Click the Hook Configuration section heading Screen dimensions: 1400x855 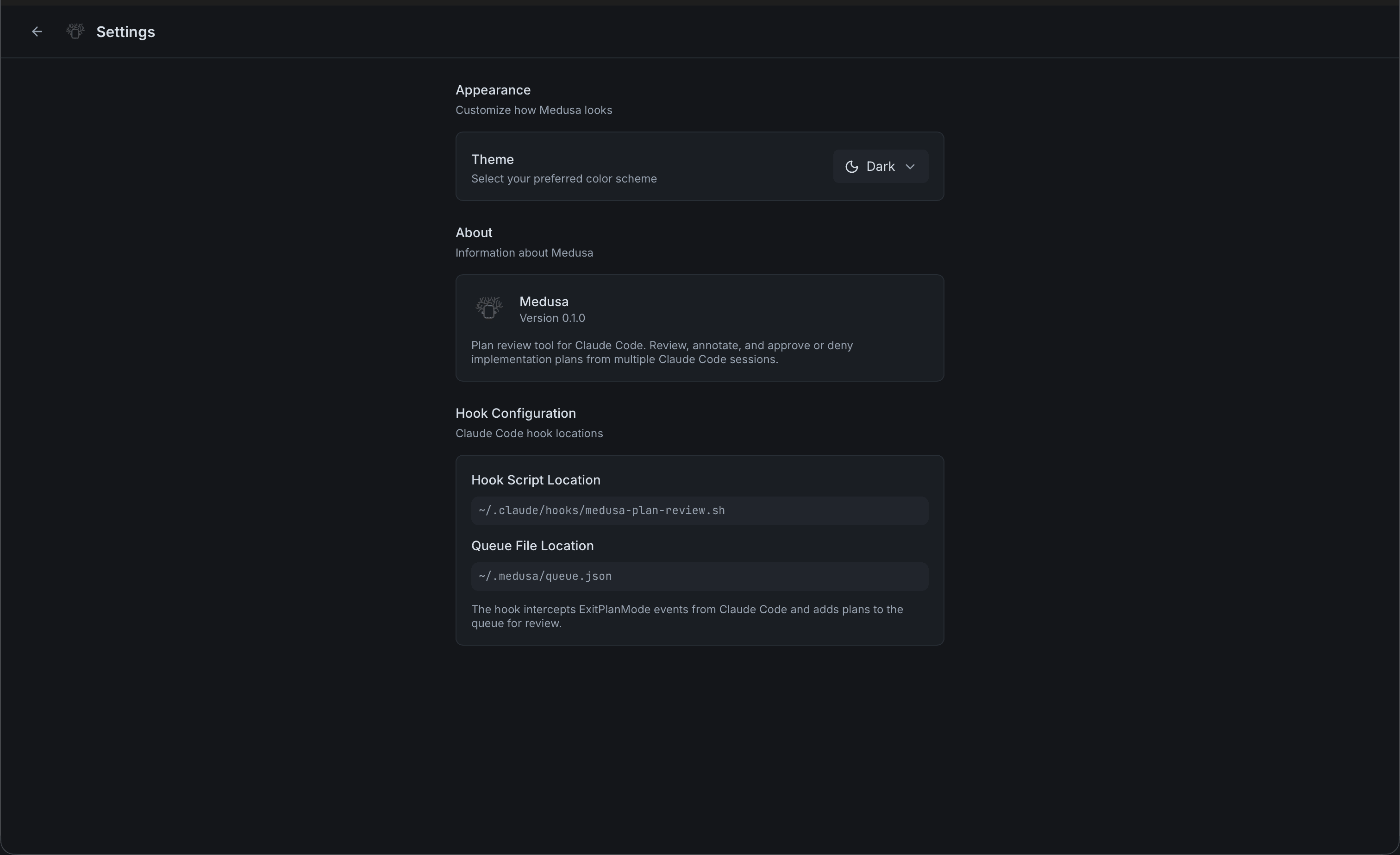[x=515, y=413]
